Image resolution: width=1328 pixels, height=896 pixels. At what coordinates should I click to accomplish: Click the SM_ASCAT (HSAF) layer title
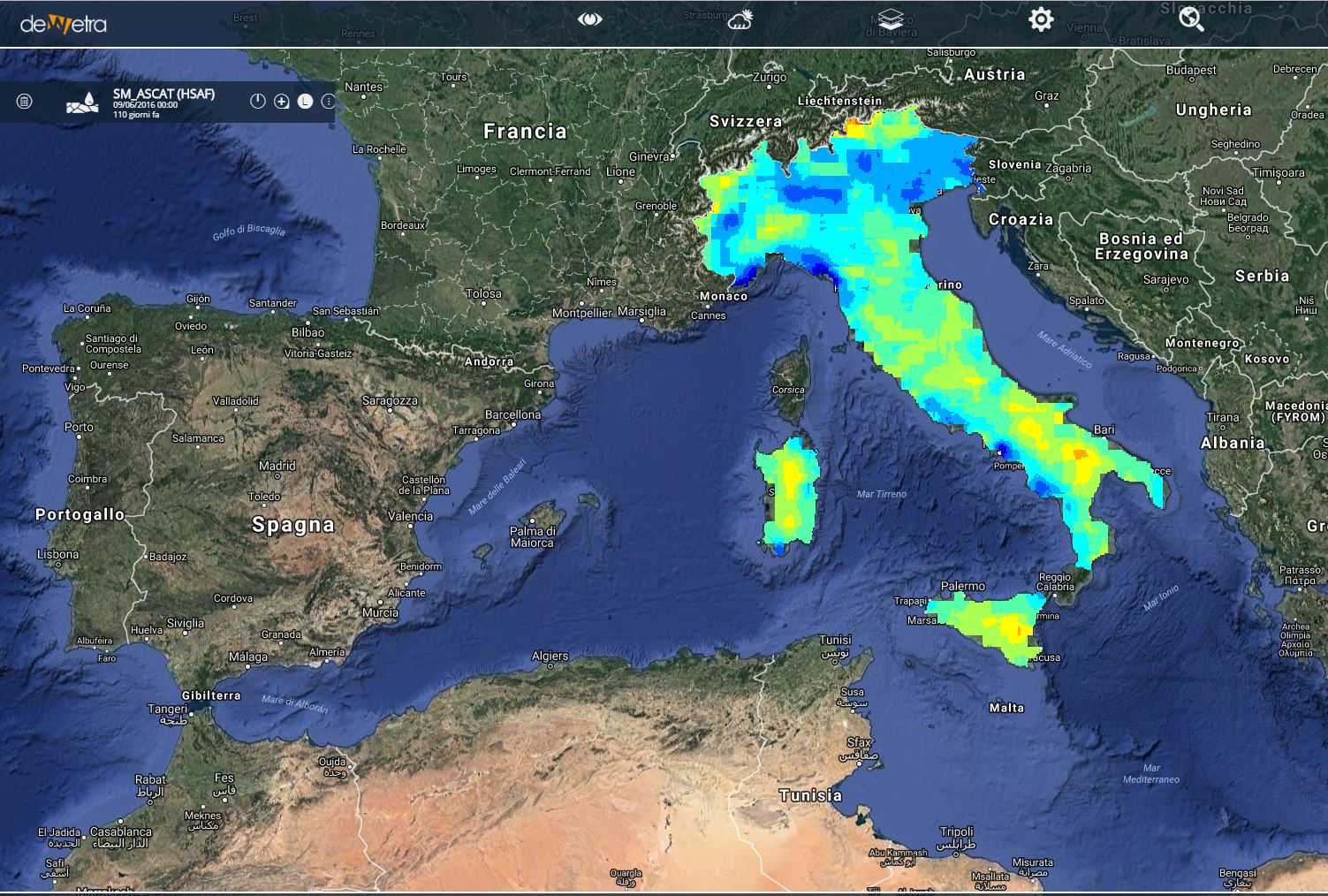tap(163, 94)
